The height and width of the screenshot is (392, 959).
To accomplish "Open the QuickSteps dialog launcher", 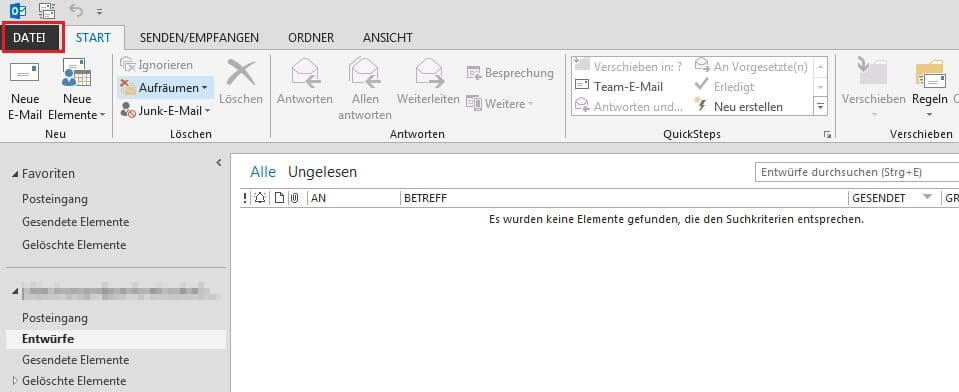I will click(x=828, y=135).
